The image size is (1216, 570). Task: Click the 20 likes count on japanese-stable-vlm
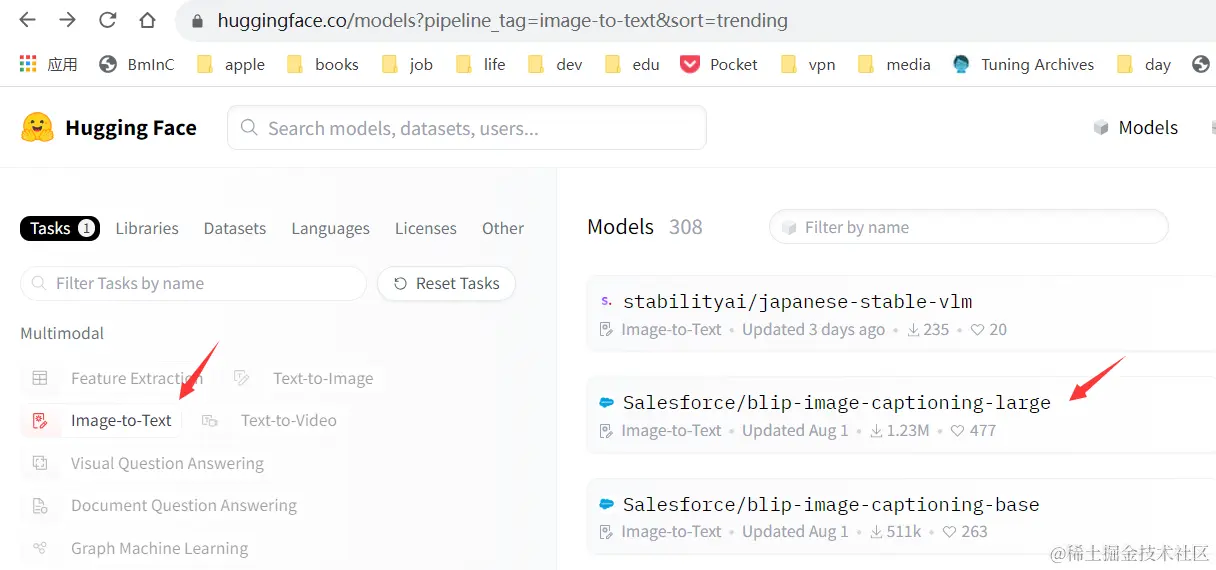tap(989, 329)
